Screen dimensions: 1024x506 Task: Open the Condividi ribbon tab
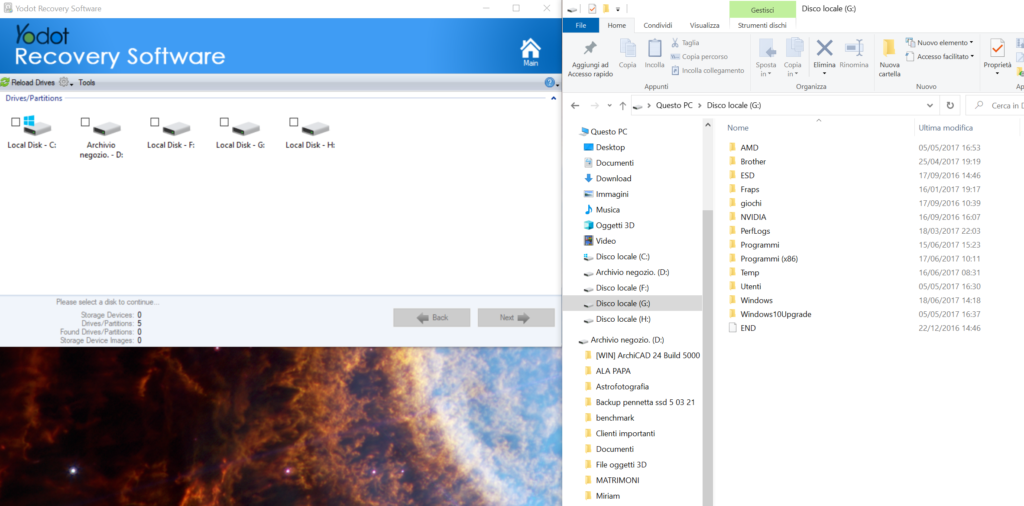pyautogui.click(x=657, y=26)
